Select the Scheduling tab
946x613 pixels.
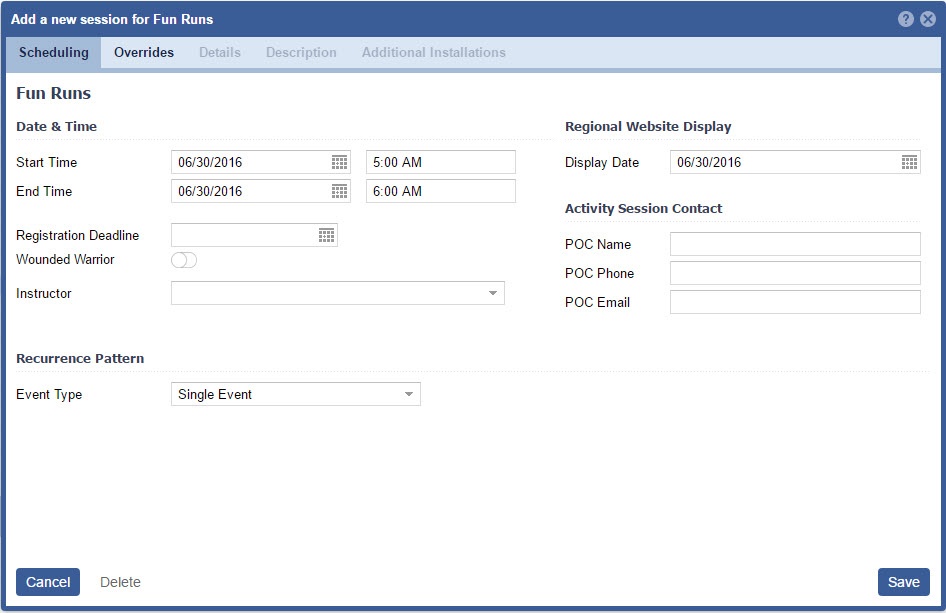(54, 53)
